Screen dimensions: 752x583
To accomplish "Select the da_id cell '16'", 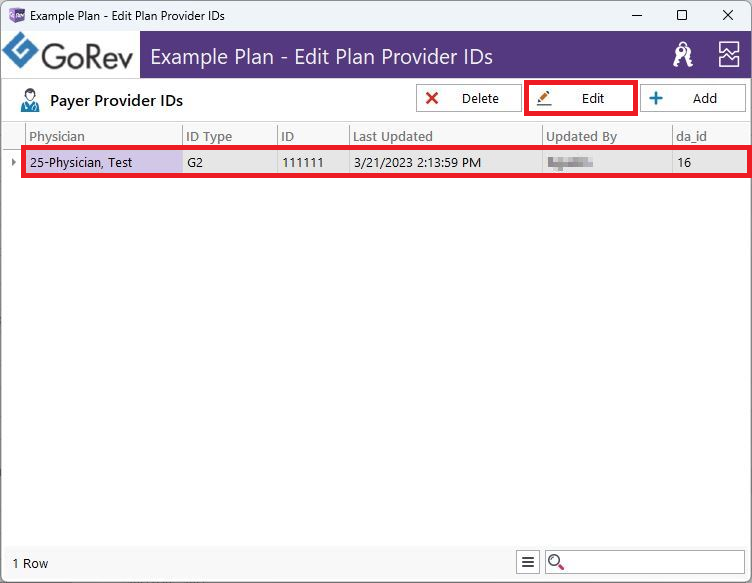I will click(711, 162).
